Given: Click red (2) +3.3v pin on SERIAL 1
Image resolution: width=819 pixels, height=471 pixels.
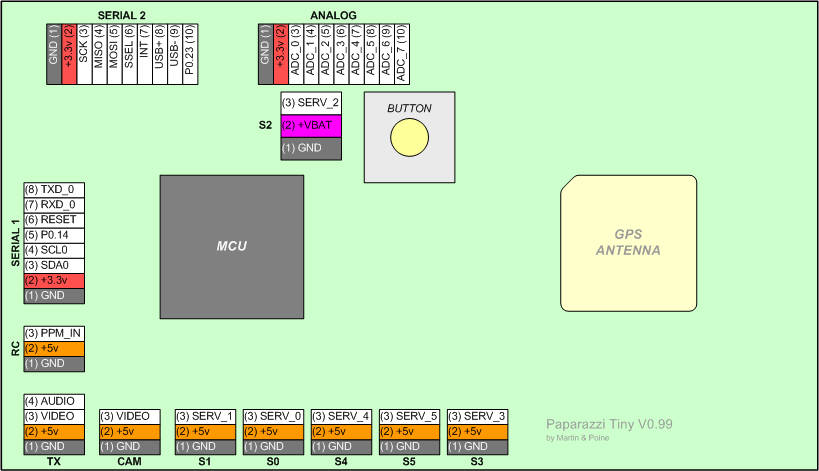Looking at the screenshot, I should 54,280.
